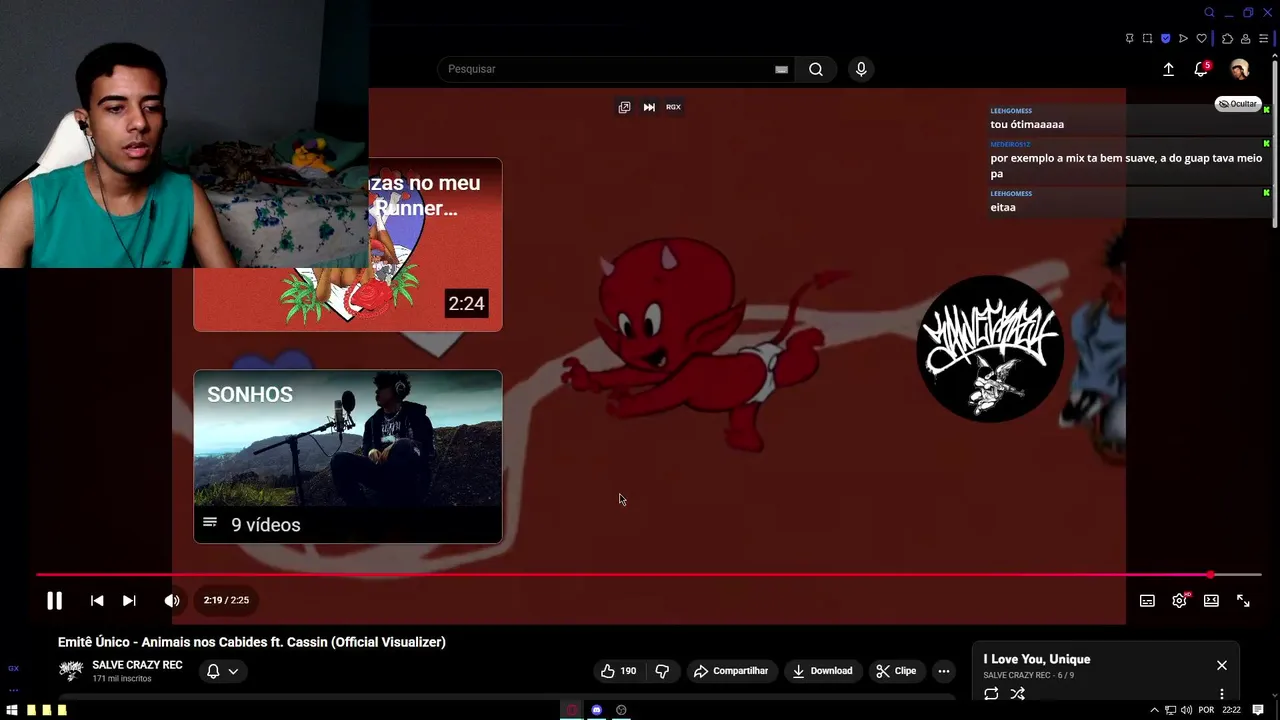The image size is (1280, 720).
Task: Open the OBS taskbar icon
Action: coord(621,710)
